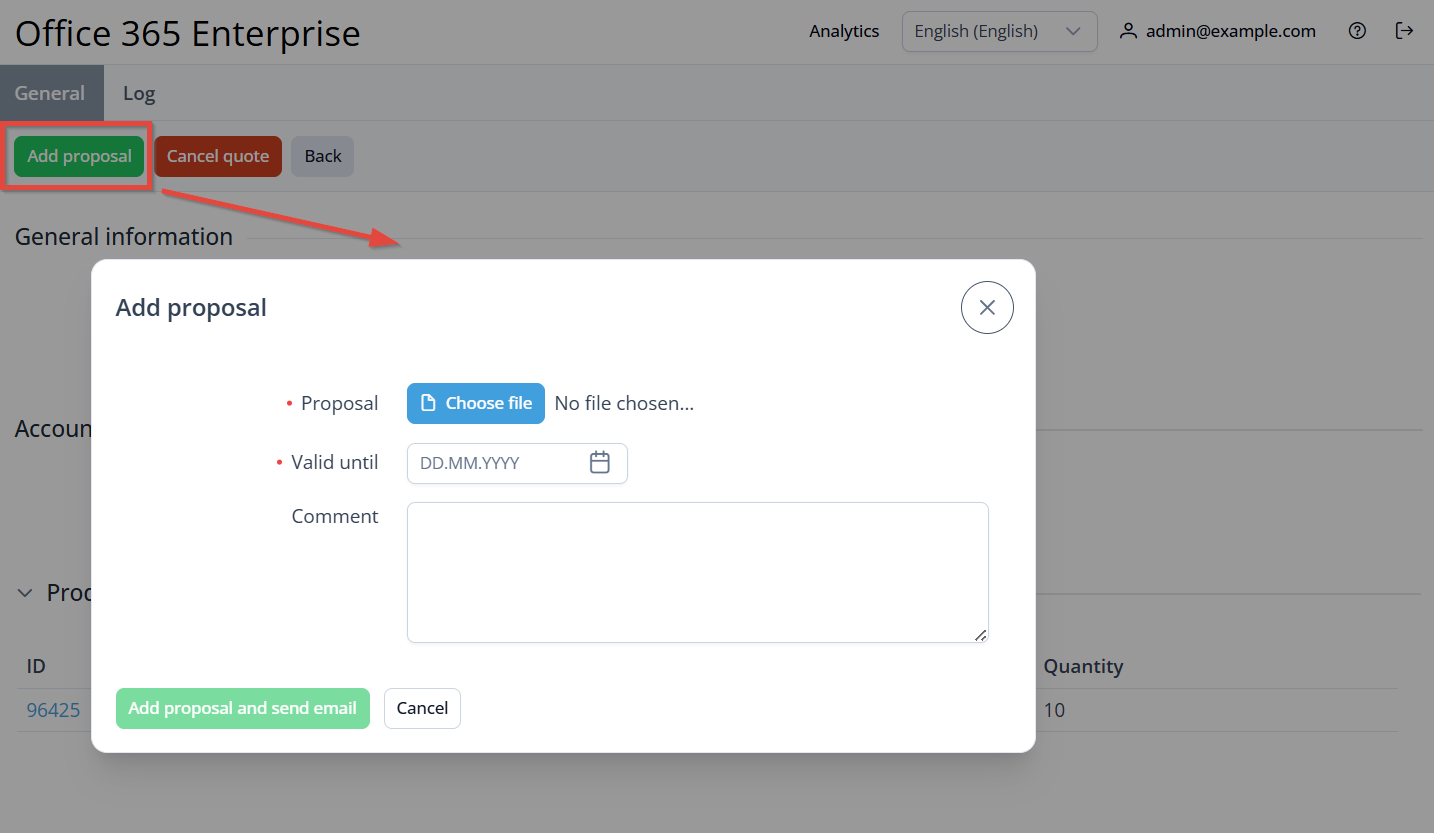
Task: Click the Add proposal dialog title
Action: click(191, 308)
